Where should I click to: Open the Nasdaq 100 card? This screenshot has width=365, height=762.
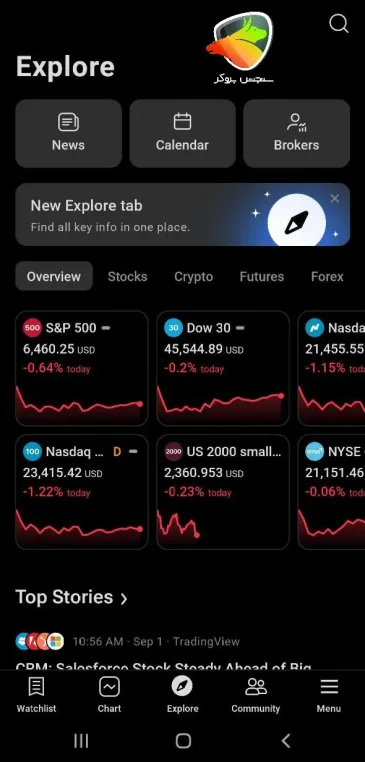(82, 492)
